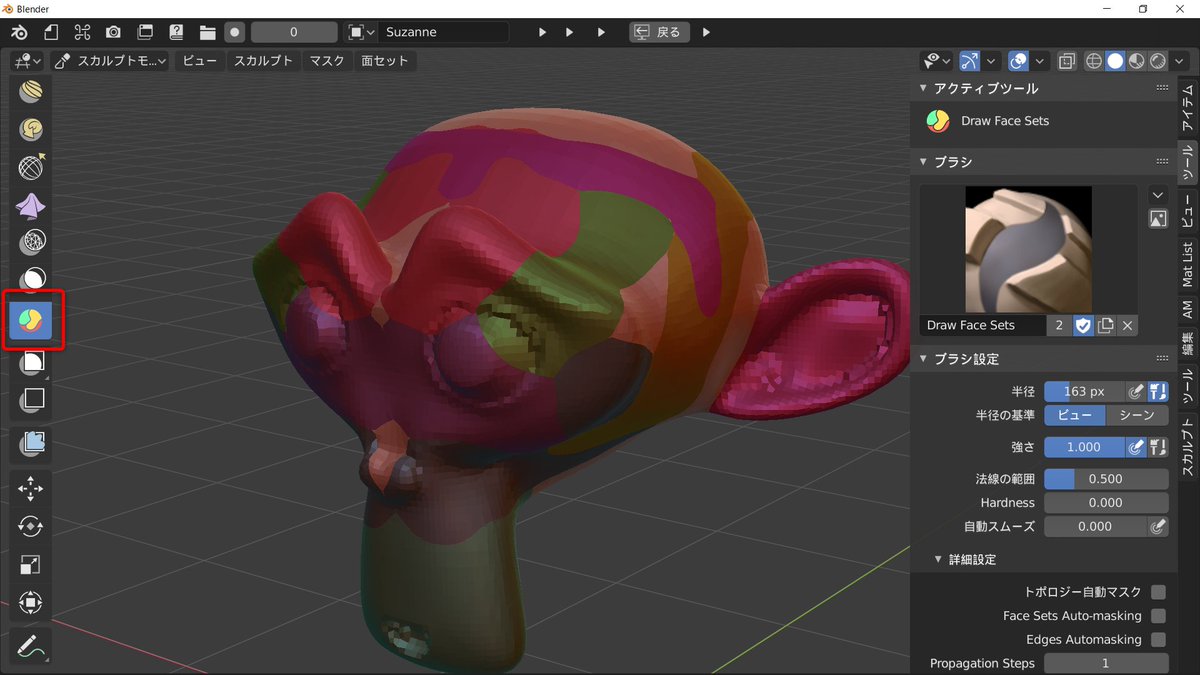Switch to rendered viewport shading
This screenshot has width=1200, height=675.
pos(1157,61)
